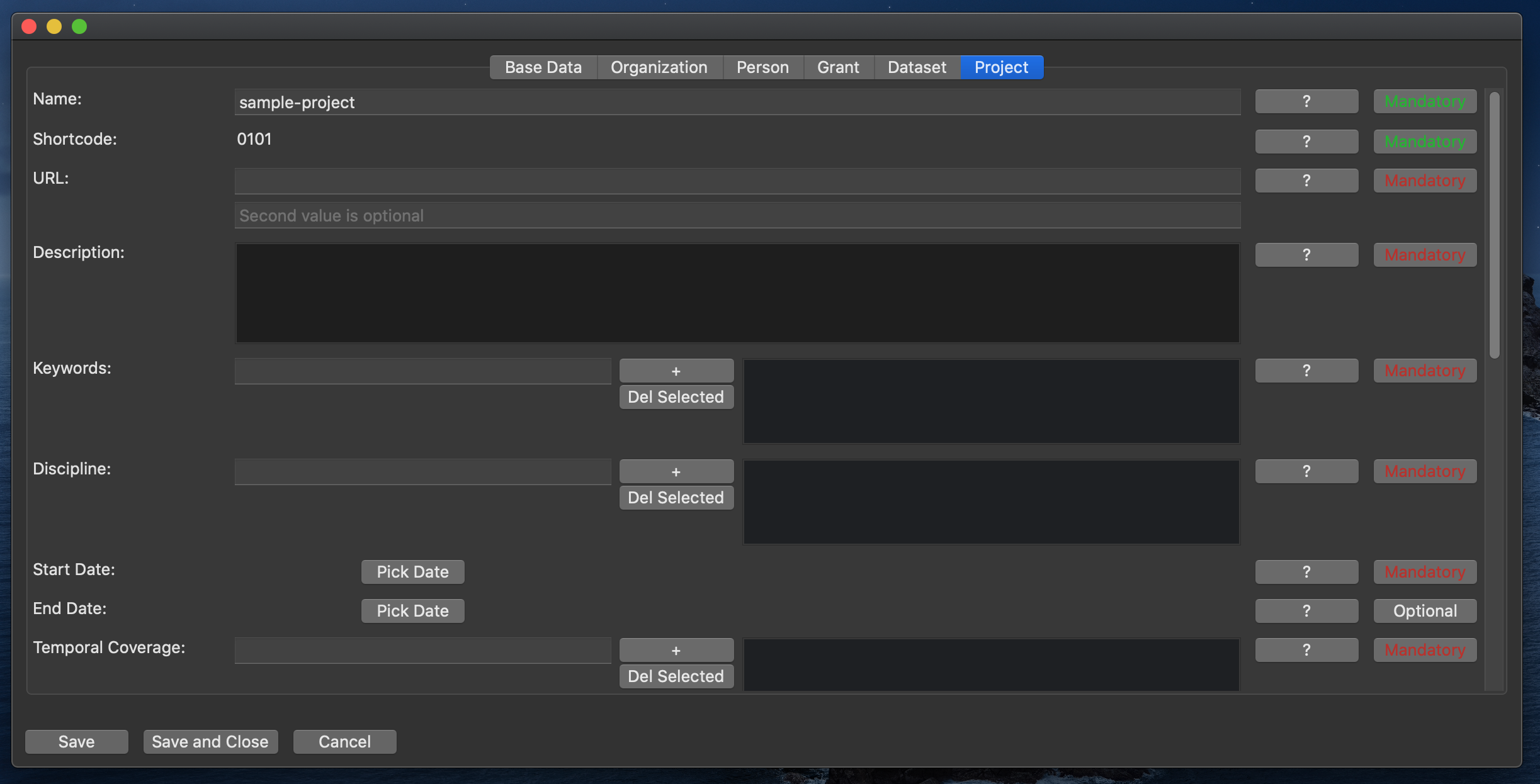Click the help icon for Shortcode field
This screenshot has width=1540, height=784.
click(x=1306, y=141)
